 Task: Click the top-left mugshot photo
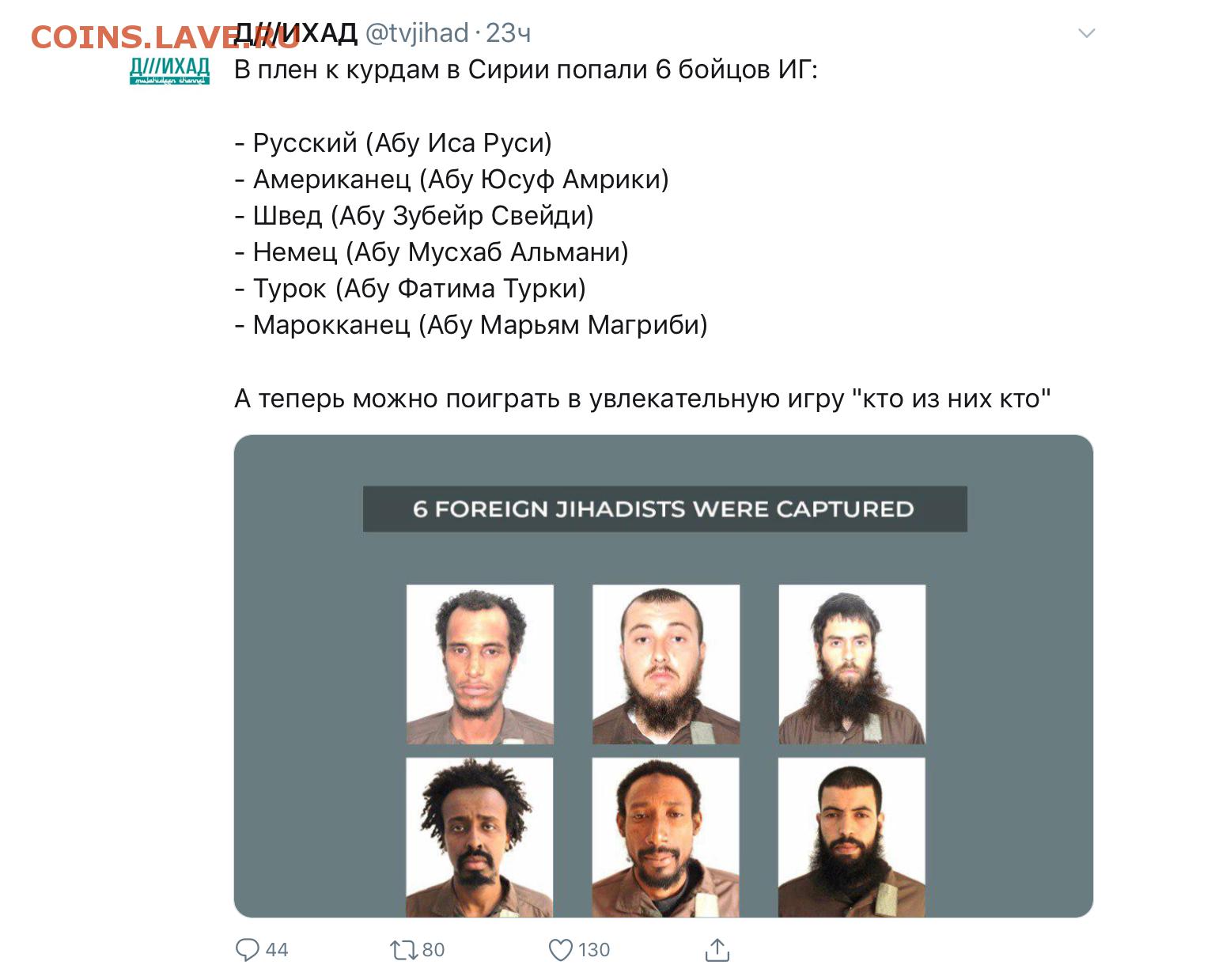tap(479, 664)
